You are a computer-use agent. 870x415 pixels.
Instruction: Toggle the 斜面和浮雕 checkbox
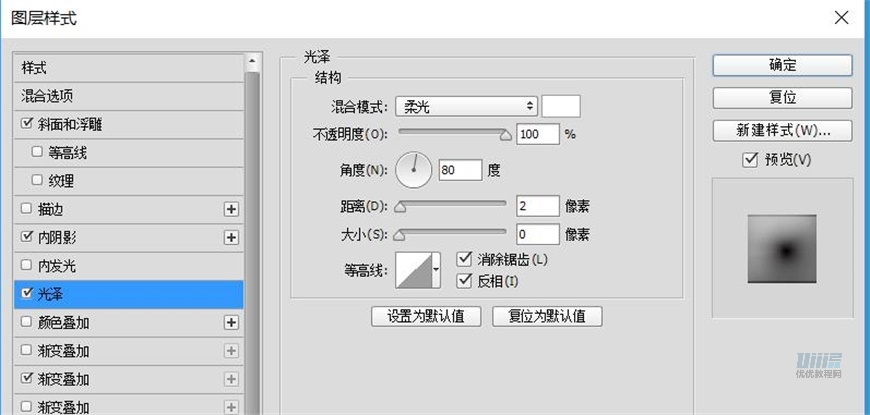tap(27, 125)
